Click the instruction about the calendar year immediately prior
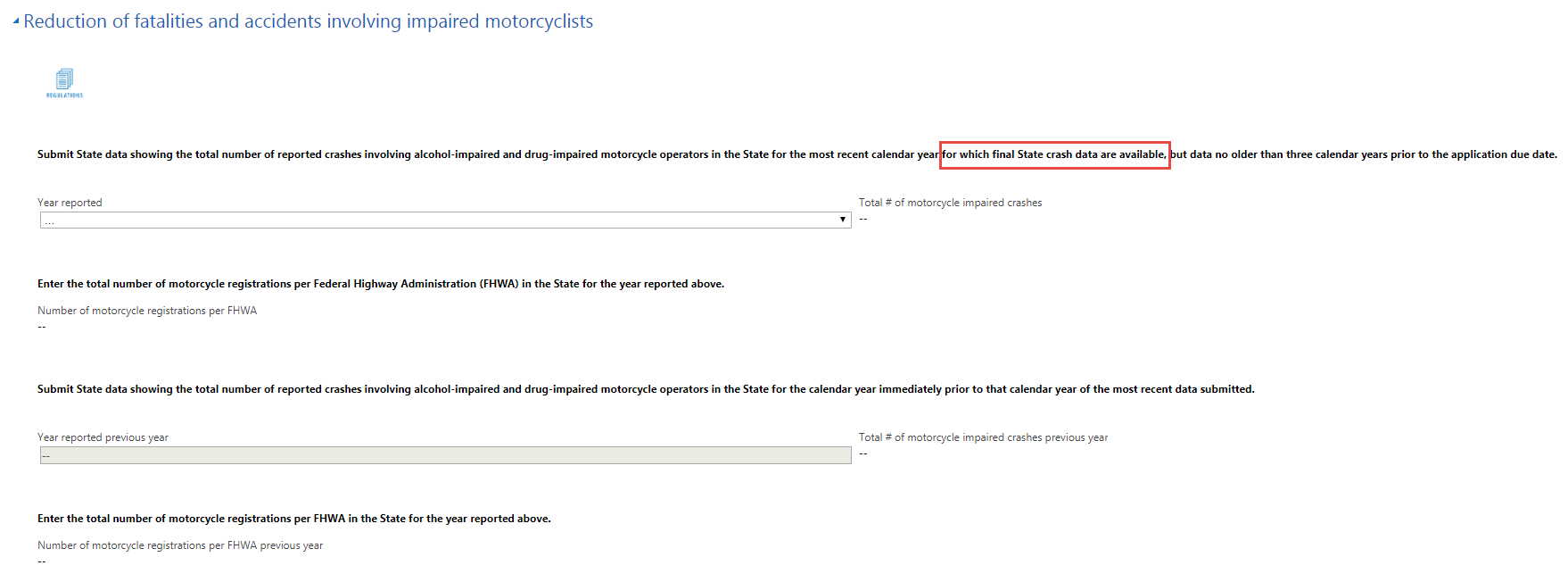This screenshot has height=582, width=1568. (646, 389)
